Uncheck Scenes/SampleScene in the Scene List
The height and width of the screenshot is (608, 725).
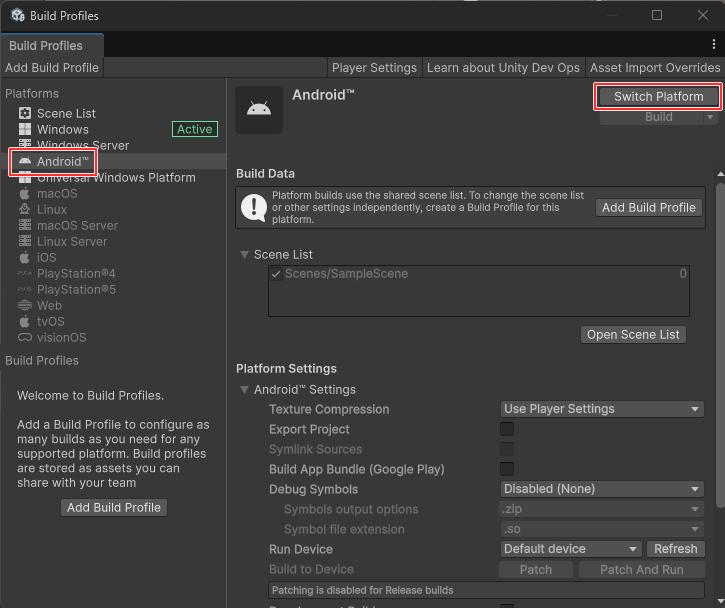tap(276, 274)
